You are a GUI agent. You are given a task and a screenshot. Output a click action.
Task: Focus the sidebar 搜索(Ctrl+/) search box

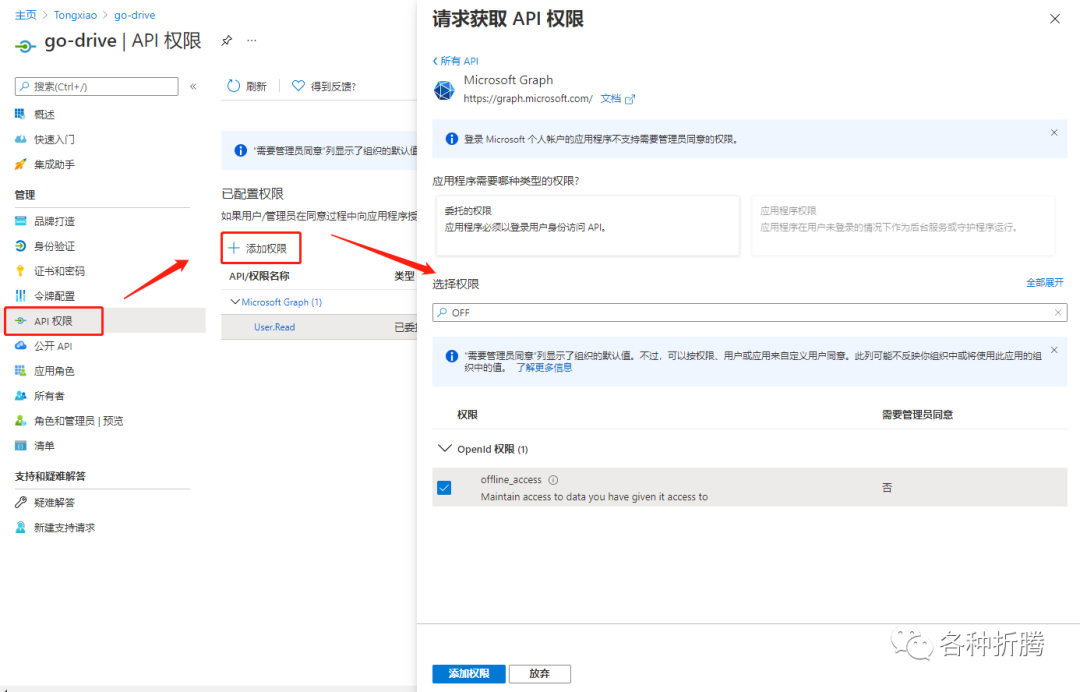pos(96,86)
